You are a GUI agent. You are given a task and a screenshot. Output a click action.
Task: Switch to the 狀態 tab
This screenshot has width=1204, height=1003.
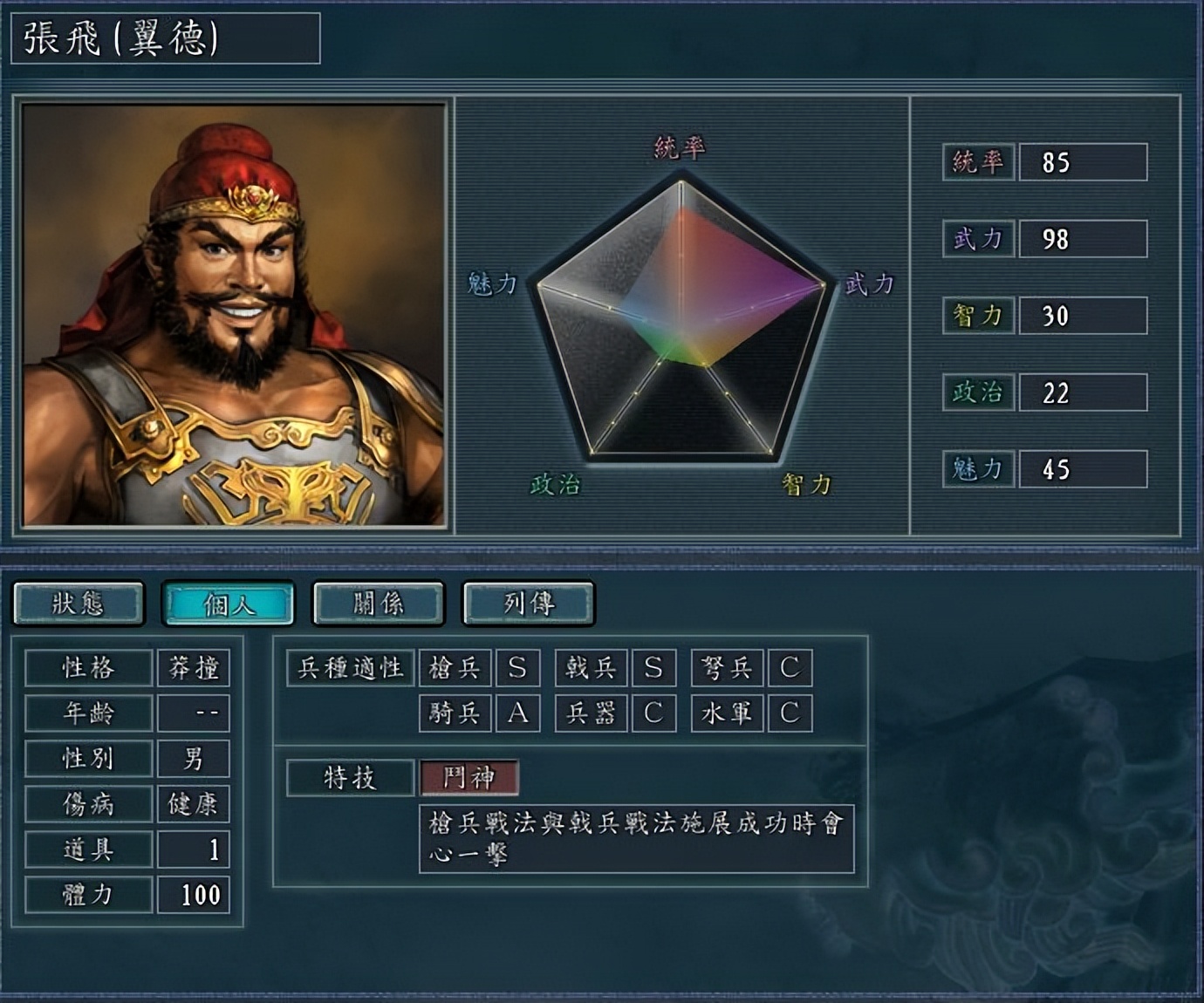pyautogui.click(x=79, y=604)
